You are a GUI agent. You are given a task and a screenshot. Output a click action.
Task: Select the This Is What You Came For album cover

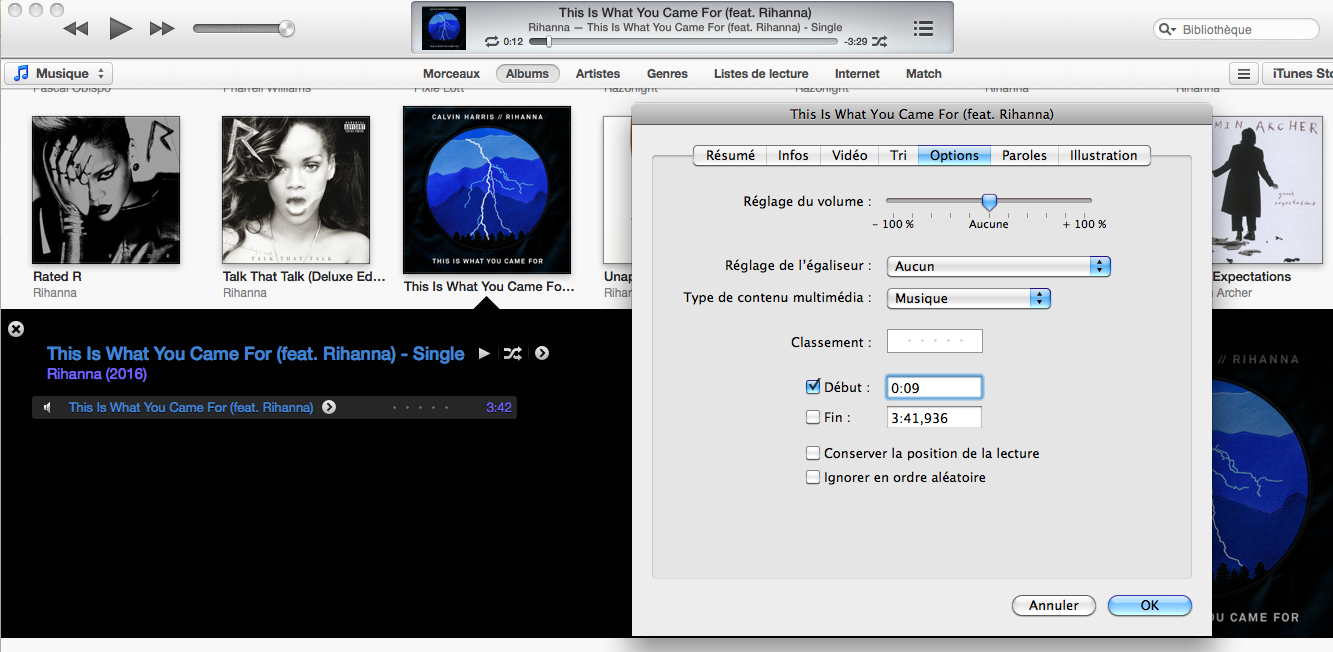point(487,190)
